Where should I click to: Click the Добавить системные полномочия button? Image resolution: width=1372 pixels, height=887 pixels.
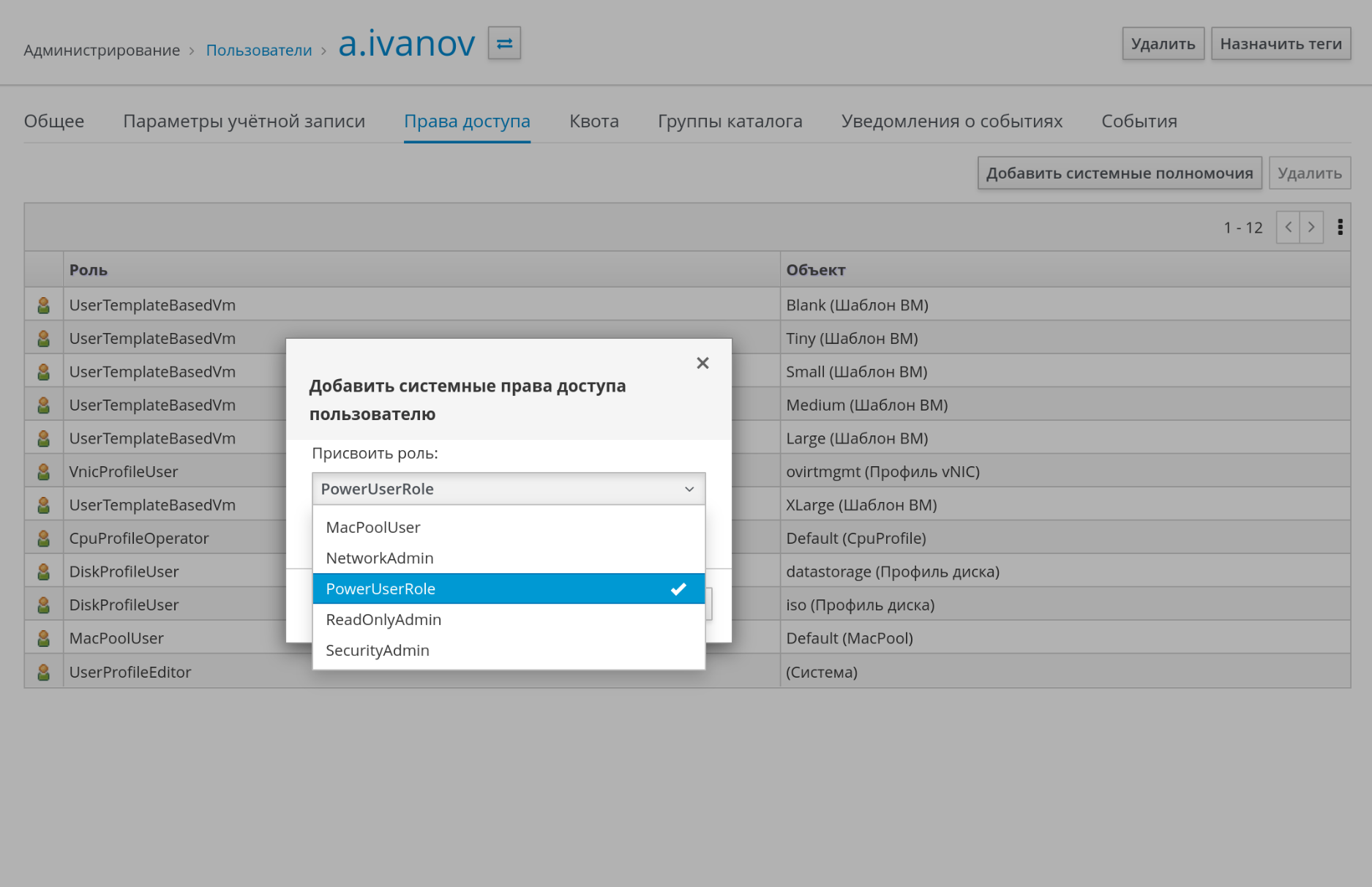[1119, 173]
